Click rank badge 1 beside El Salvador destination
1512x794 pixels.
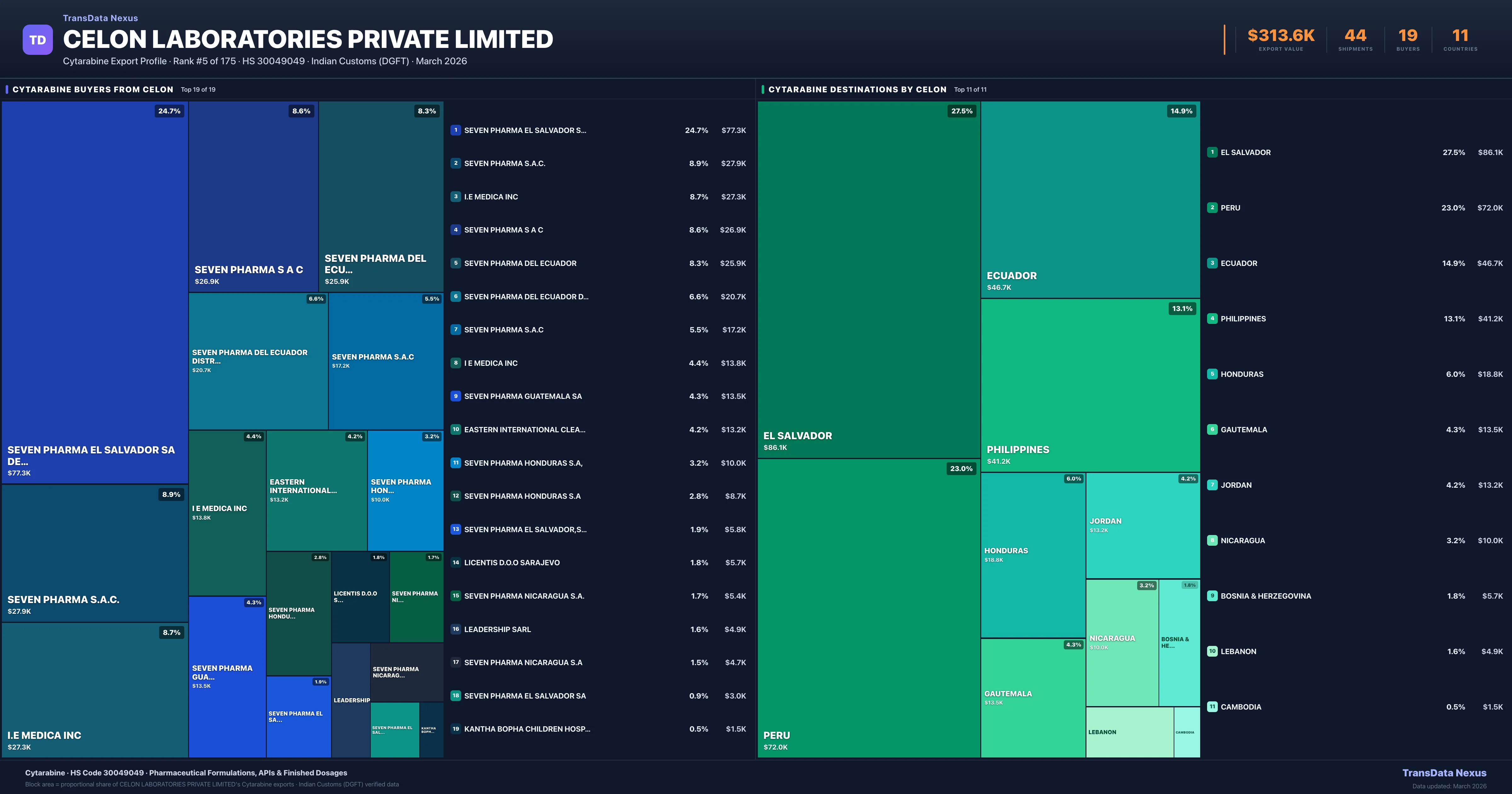click(x=1212, y=152)
